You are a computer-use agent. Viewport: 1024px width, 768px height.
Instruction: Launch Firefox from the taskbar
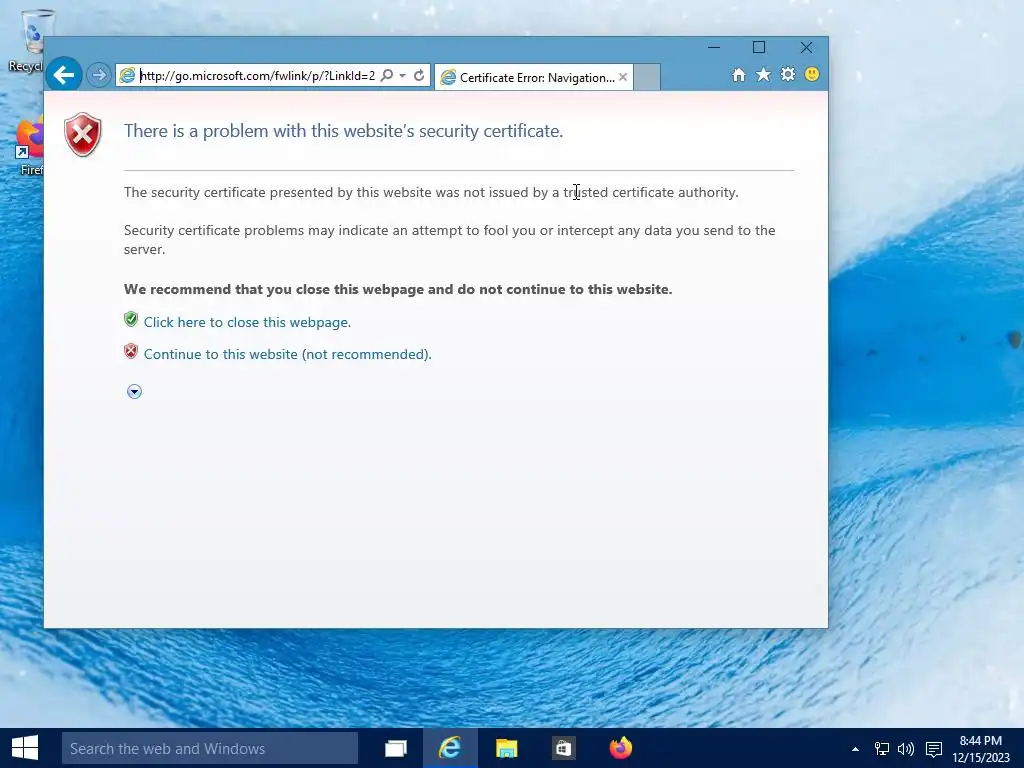(x=620, y=748)
